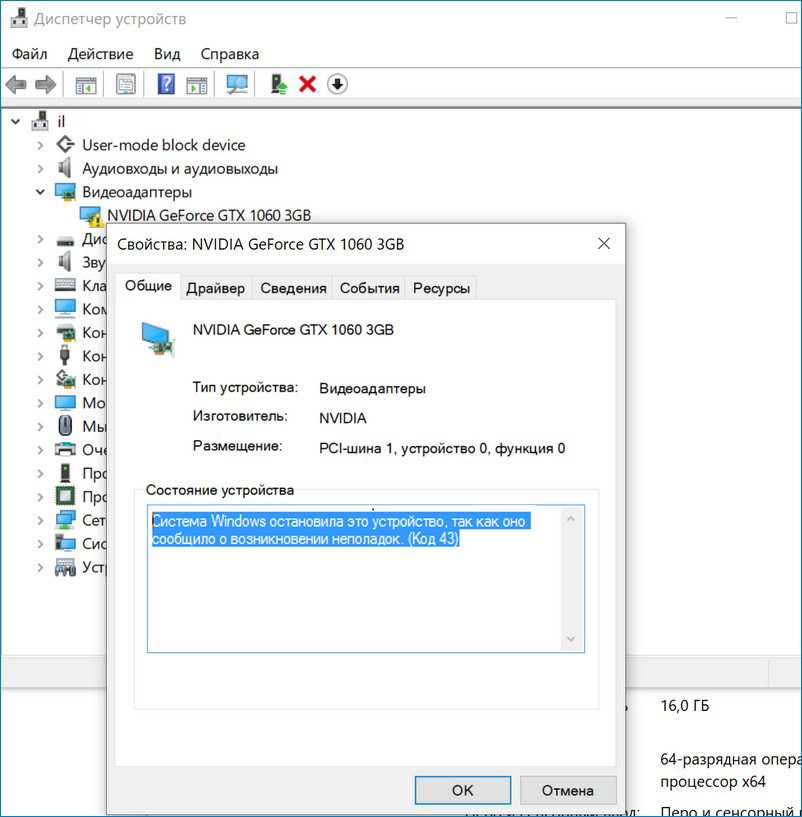802x817 pixels.
Task: Open the Вид menu
Action: (x=167, y=54)
